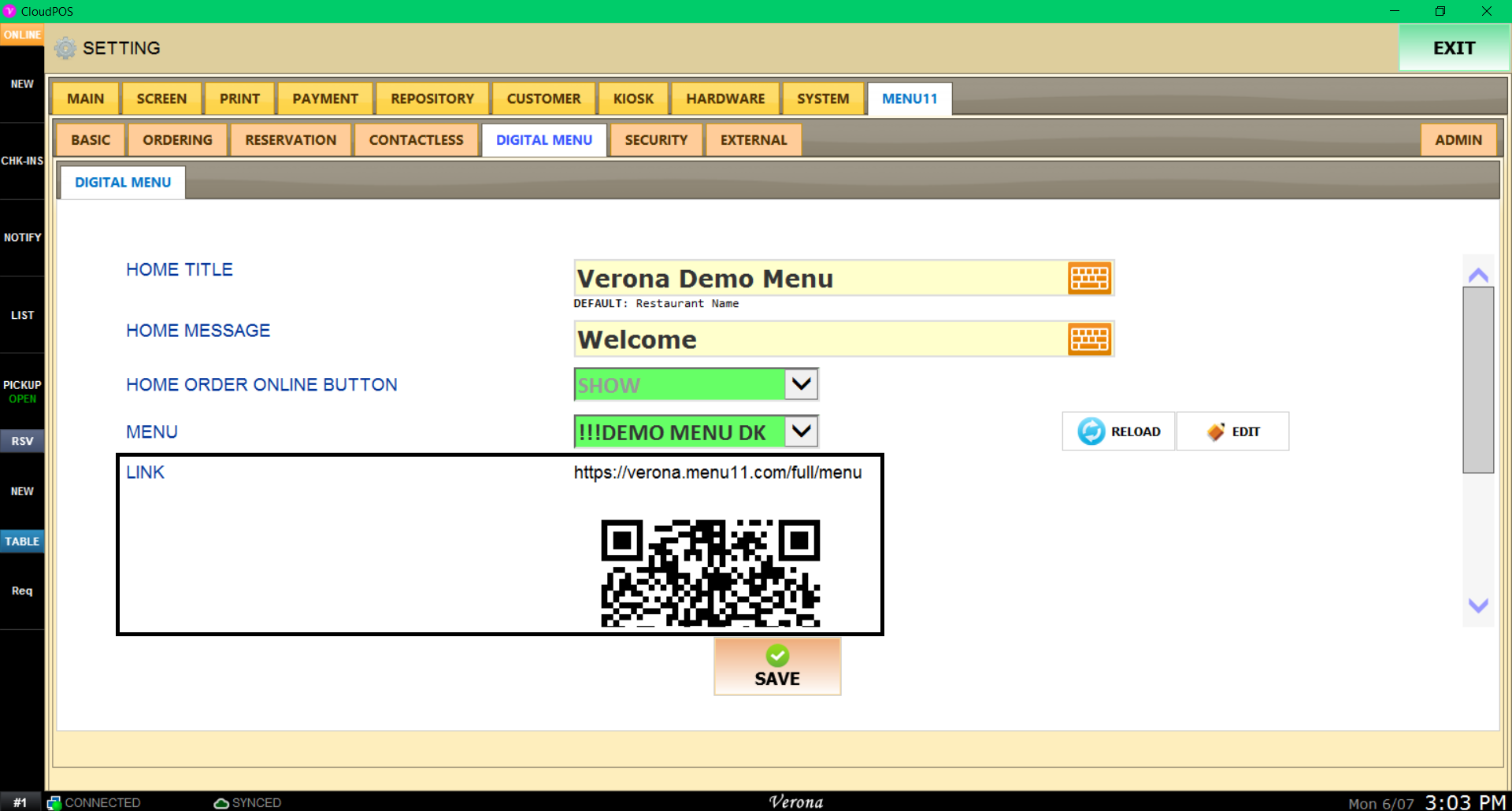Image resolution: width=1512 pixels, height=811 pixels.
Task: Click the scroll down chevron arrow
Action: point(1478,605)
